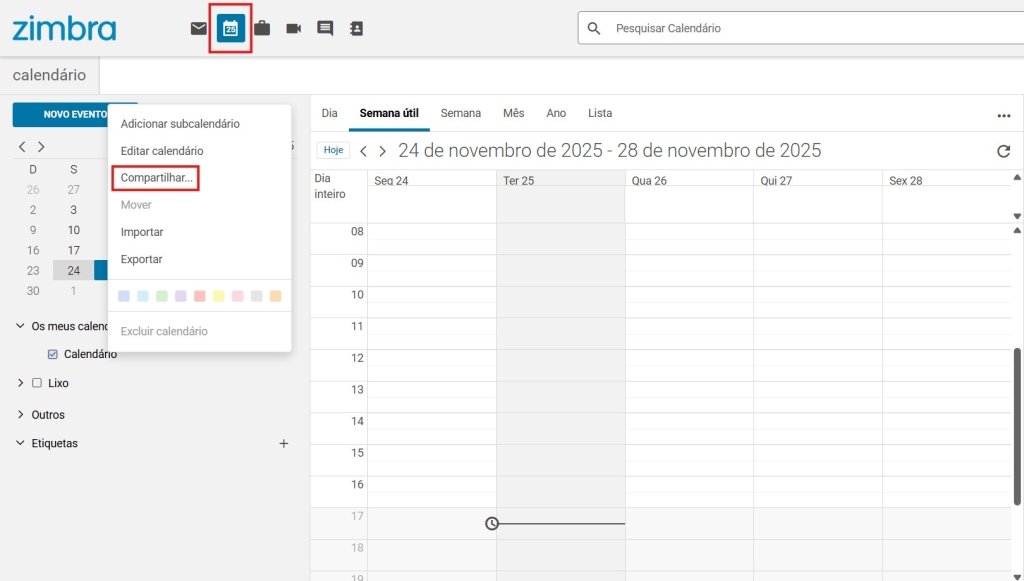
Task: Click the Hoje button
Action: (333, 151)
